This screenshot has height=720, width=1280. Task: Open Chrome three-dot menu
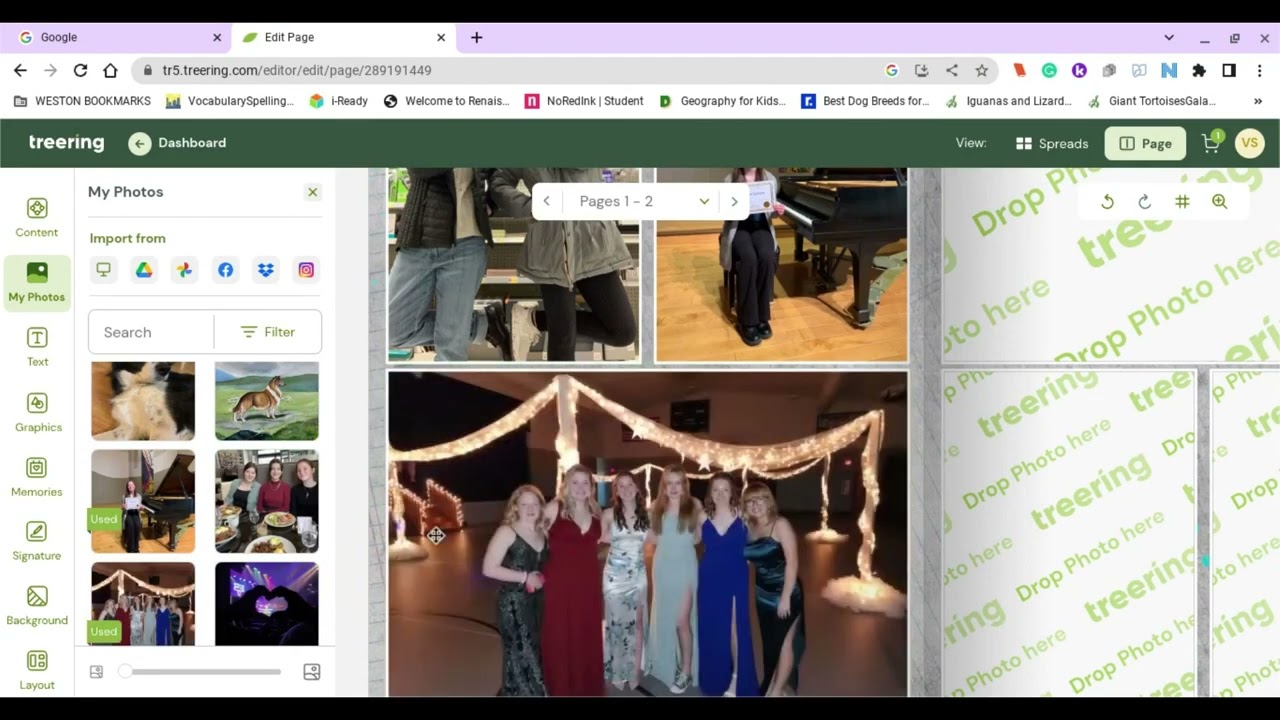click(1259, 70)
